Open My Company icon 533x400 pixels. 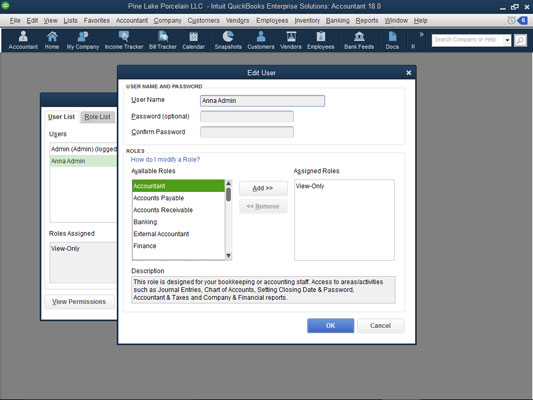click(83, 40)
